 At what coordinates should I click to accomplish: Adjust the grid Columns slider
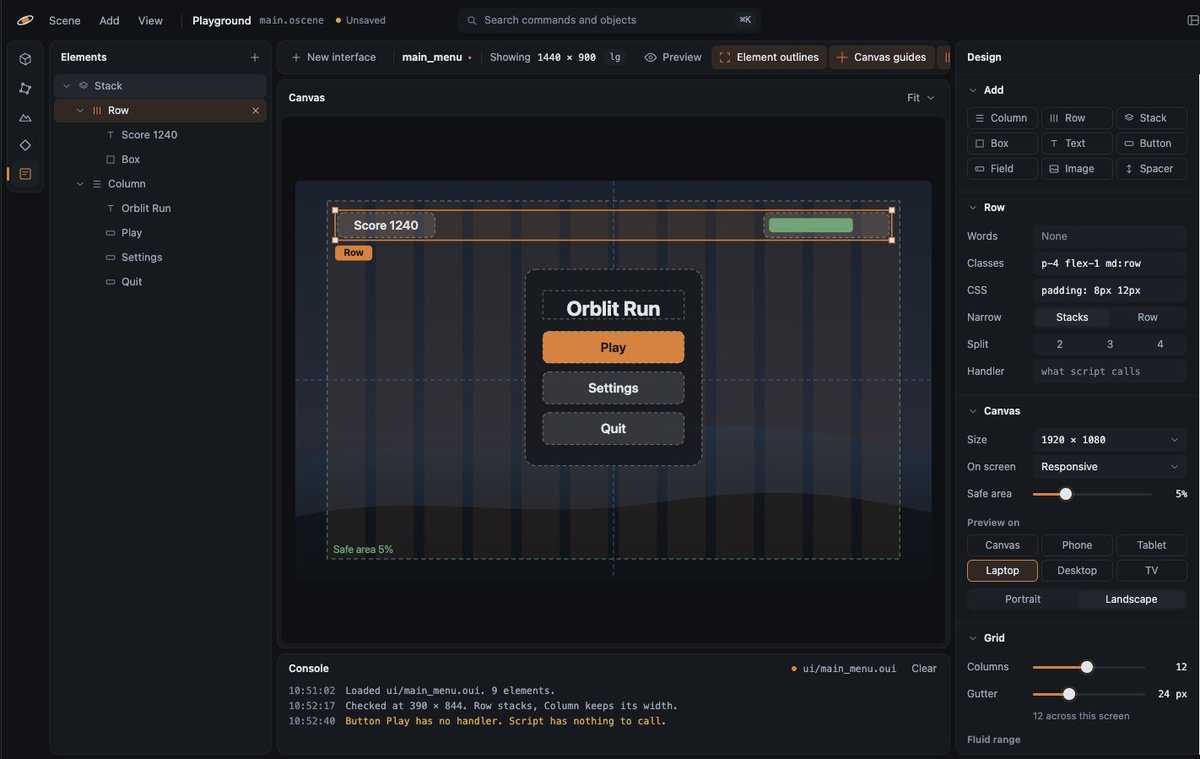tap(1087, 667)
